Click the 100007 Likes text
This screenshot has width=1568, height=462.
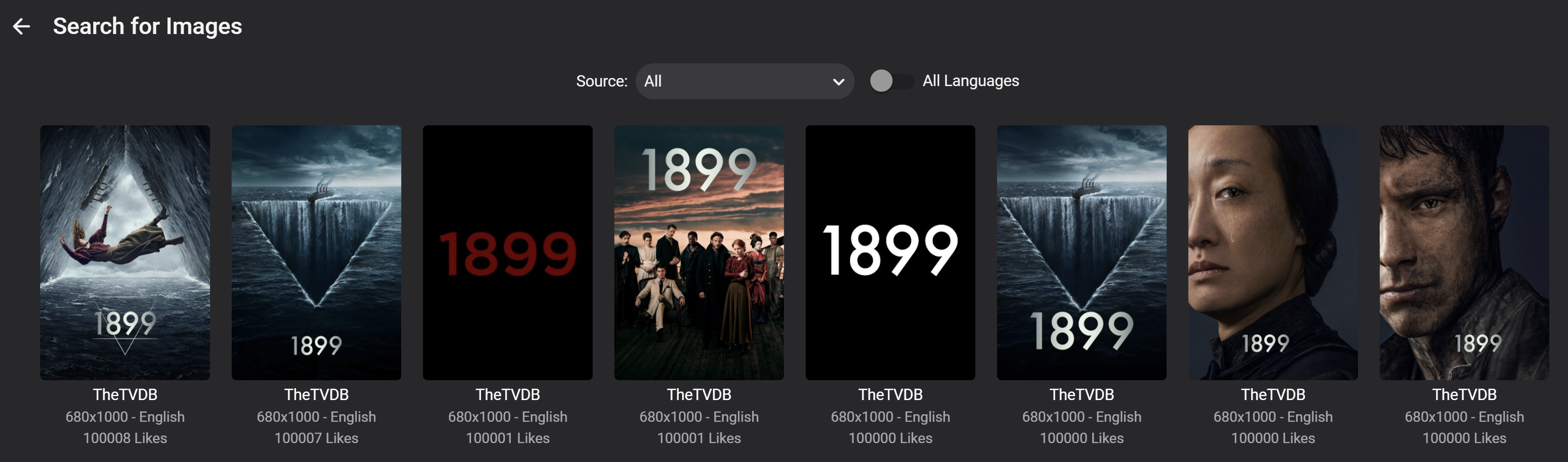pos(316,438)
